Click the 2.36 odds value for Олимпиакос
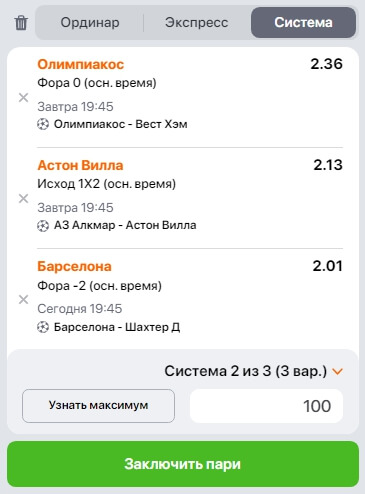365x494 pixels. point(326,64)
